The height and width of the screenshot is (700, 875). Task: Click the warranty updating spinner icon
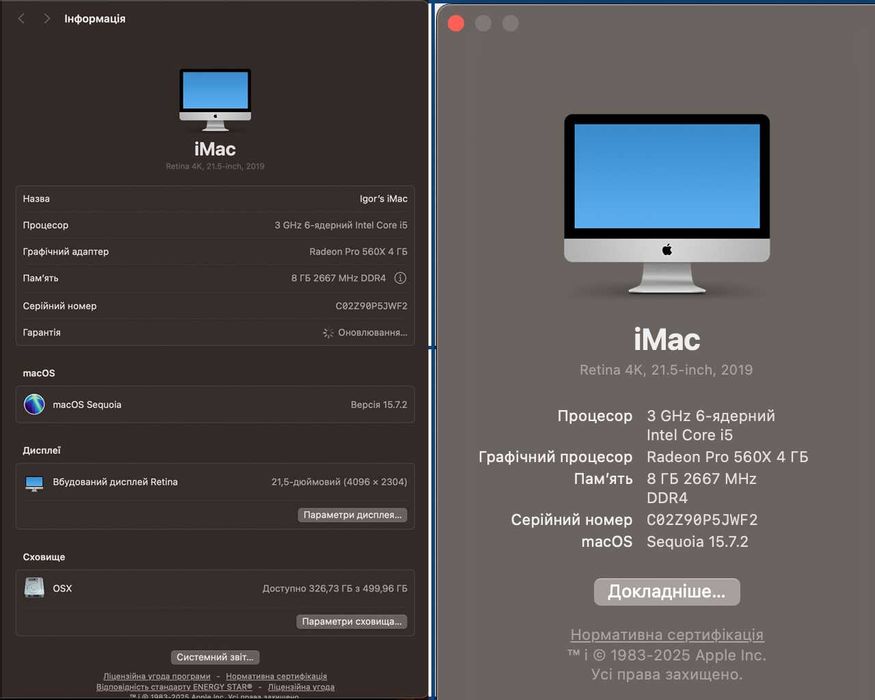click(328, 333)
